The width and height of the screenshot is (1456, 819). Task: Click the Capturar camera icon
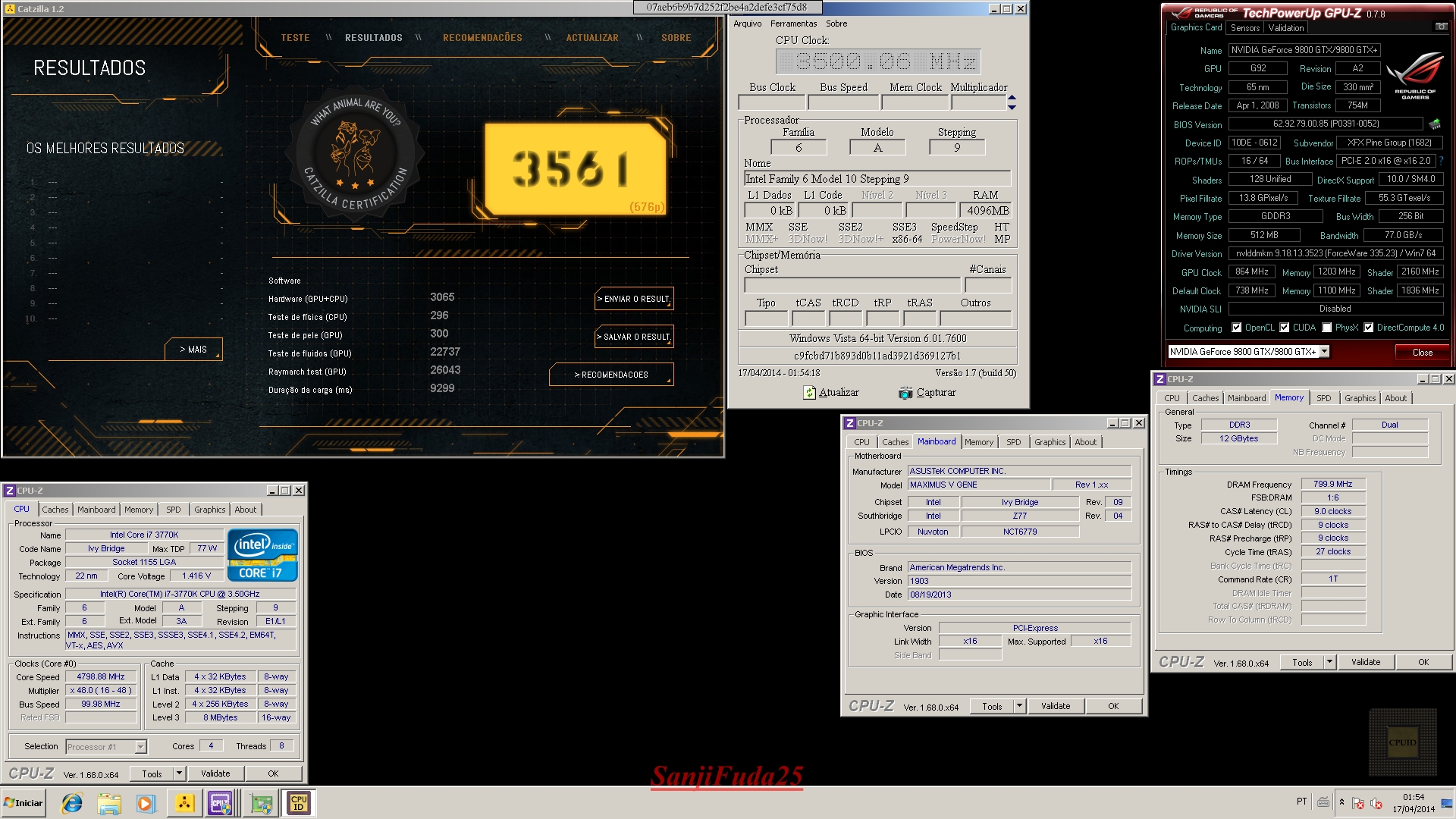coord(905,393)
